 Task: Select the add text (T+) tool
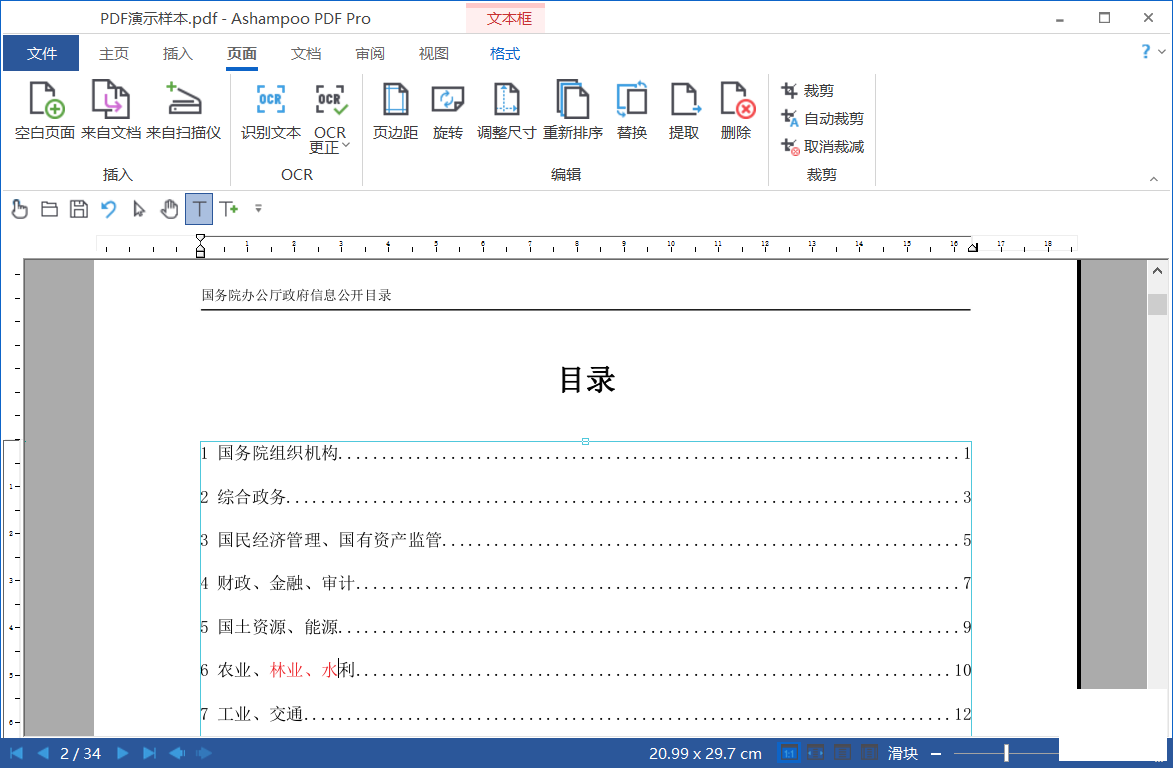click(x=229, y=209)
